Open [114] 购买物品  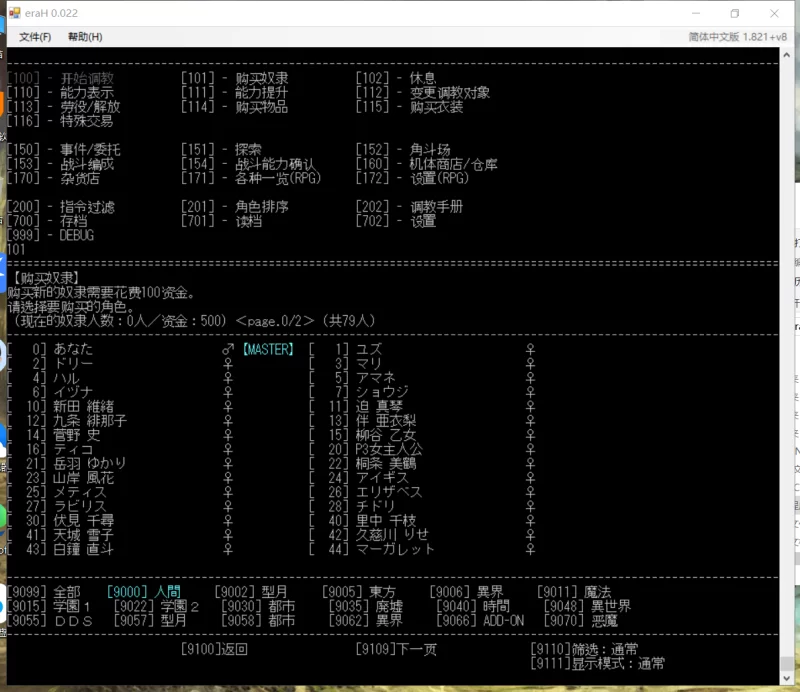point(235,107)
